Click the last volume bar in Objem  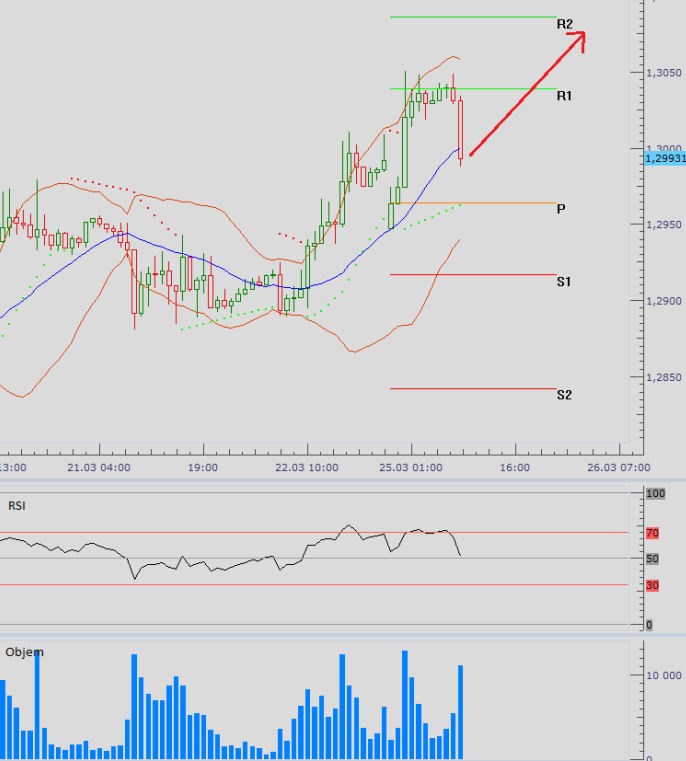(460, 712)
